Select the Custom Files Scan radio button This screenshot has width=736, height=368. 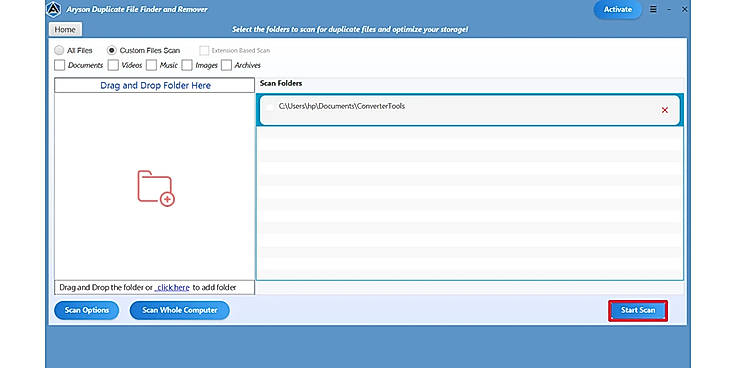112,50
